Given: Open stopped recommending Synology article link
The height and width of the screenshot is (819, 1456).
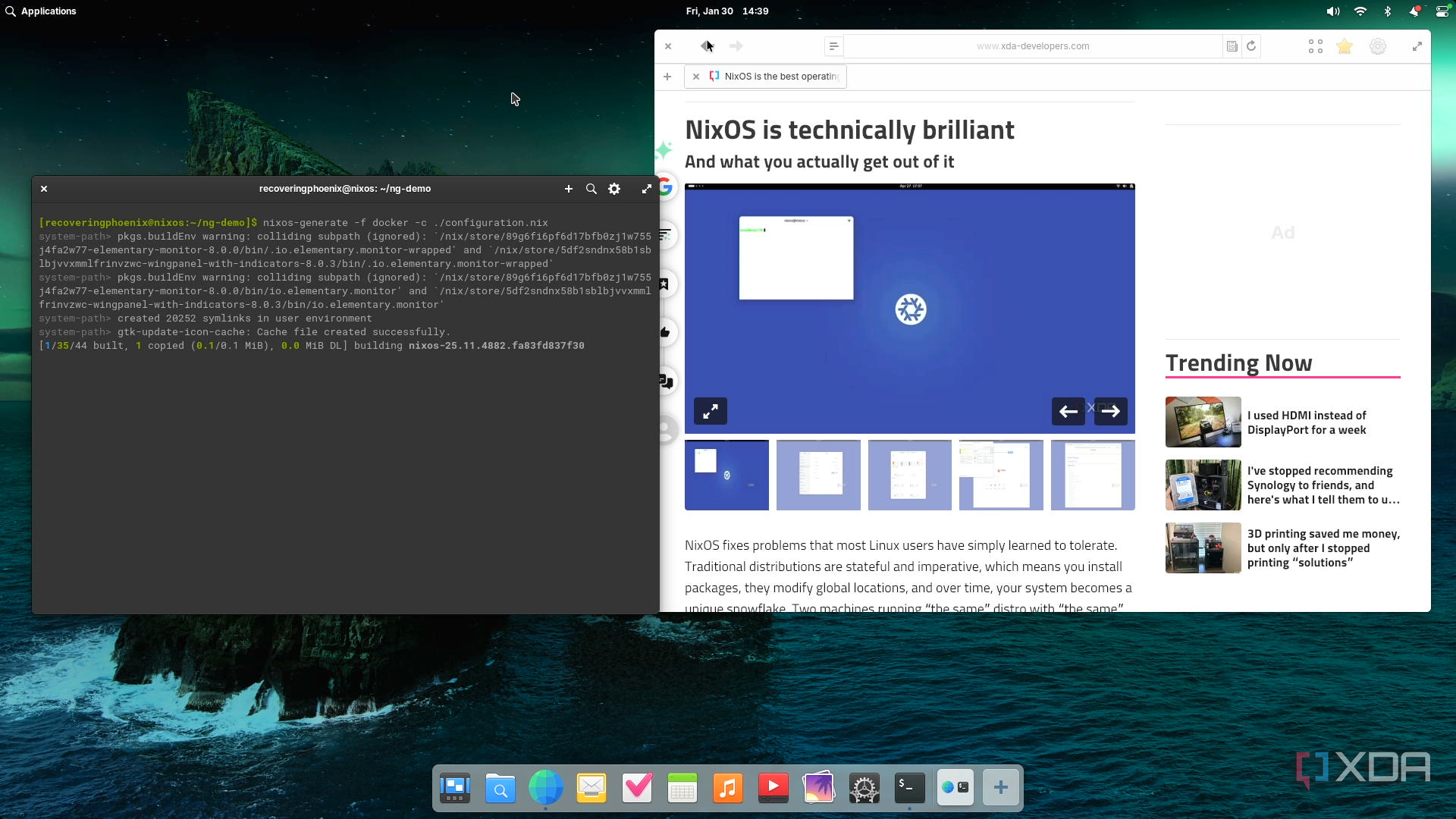Looking at the screenshot, I should pyautogui.click(x=1323, y=485).
